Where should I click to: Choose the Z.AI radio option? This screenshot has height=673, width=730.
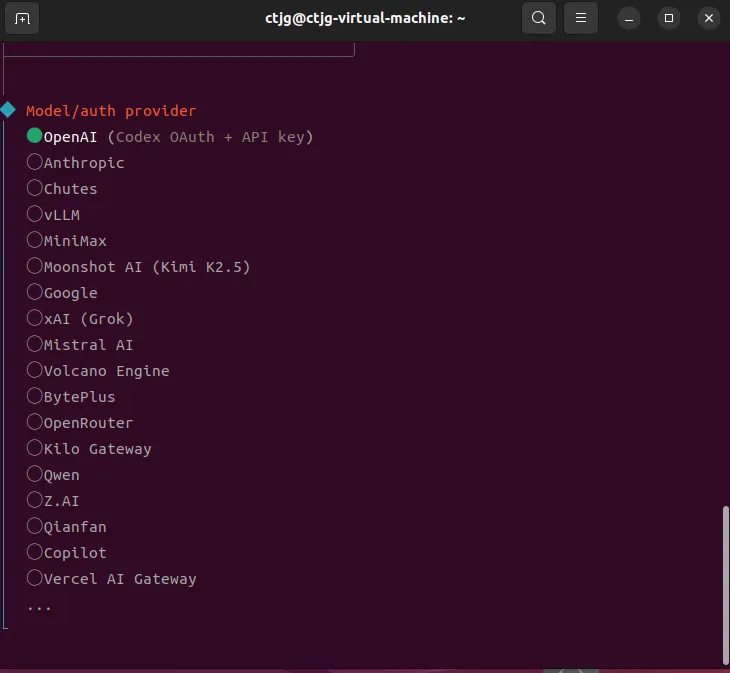[x=34, y=500]
